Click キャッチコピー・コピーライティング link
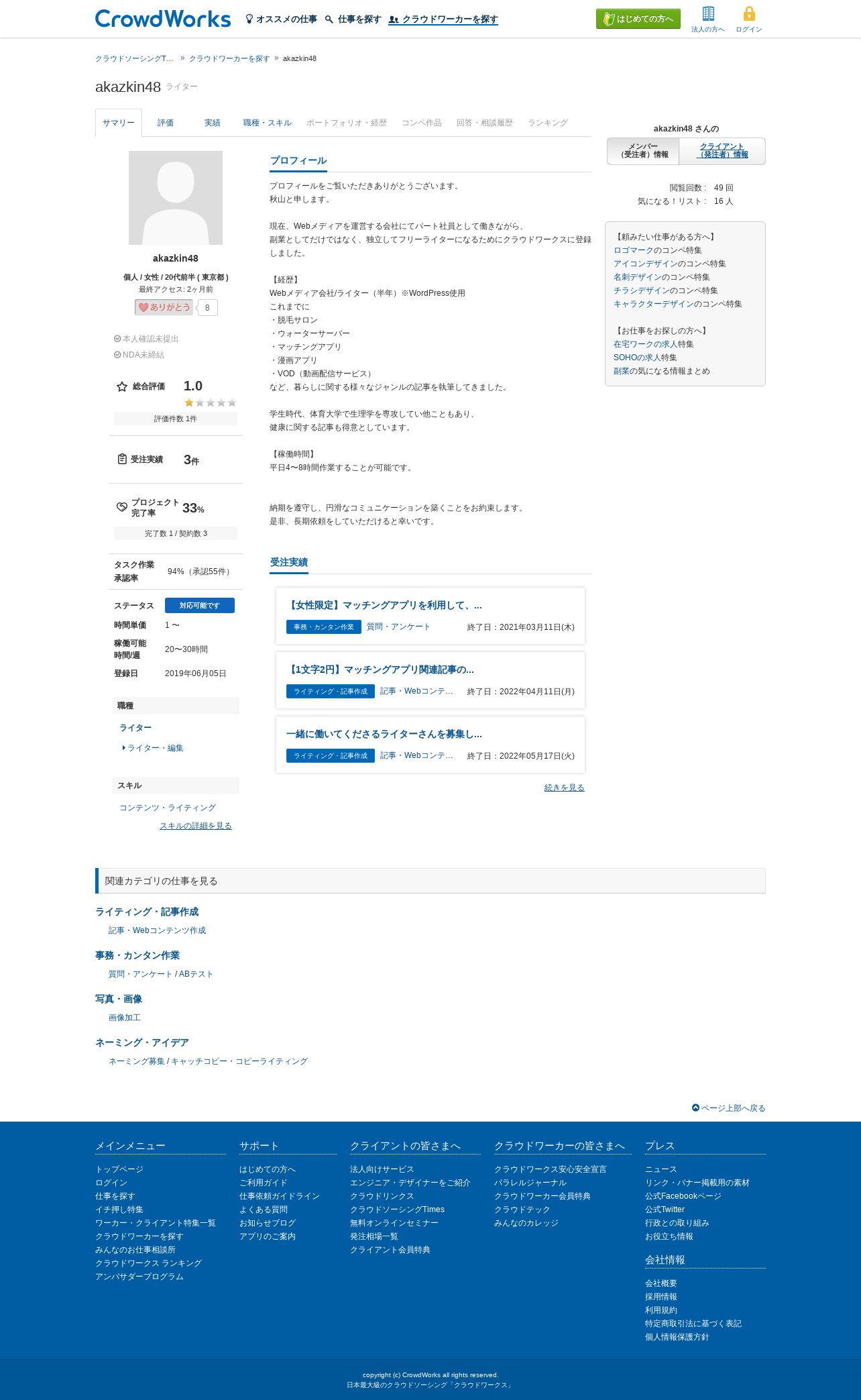Screen dimensions: 861x1400 239,1061
